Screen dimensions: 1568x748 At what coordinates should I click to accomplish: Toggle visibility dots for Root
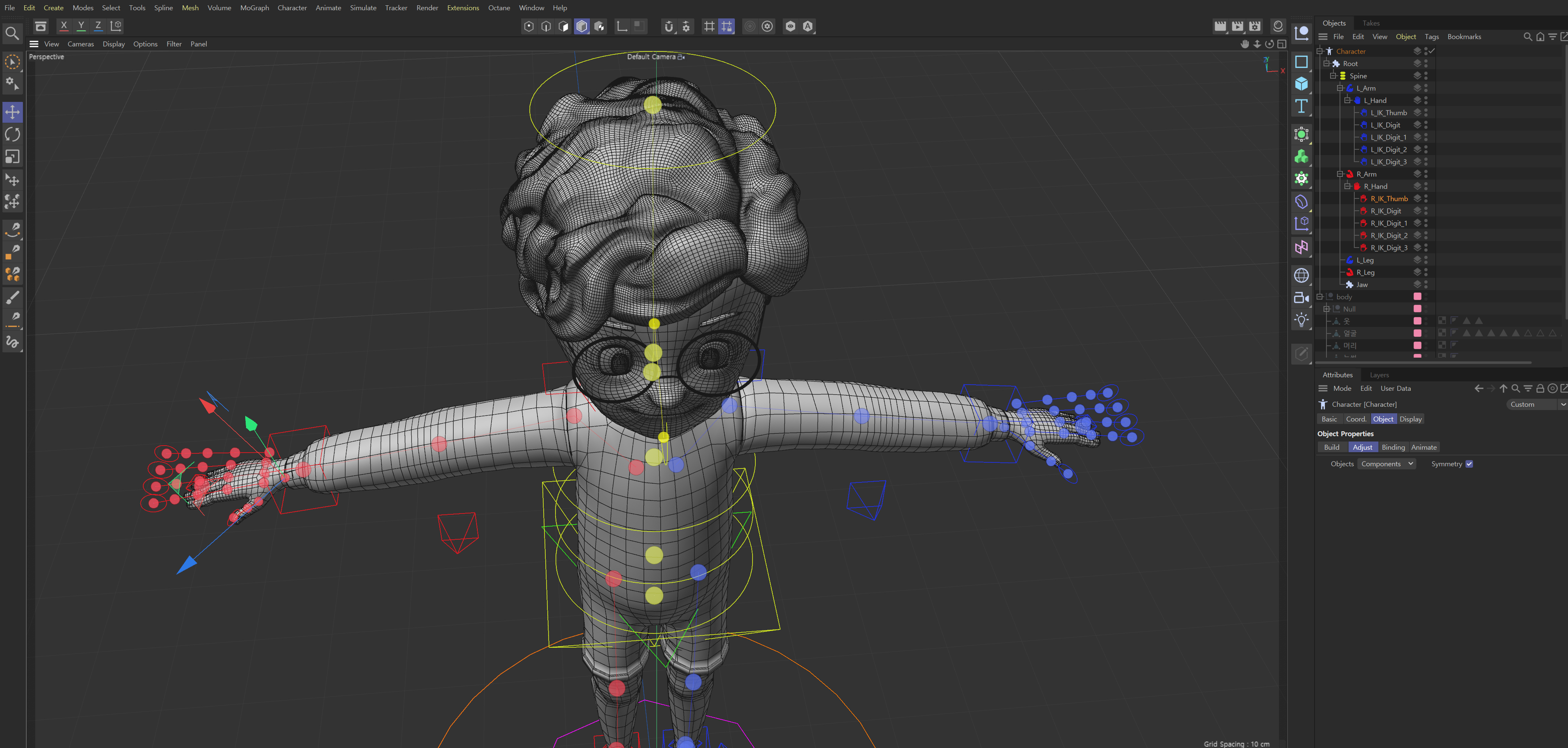click(1426, 63)
